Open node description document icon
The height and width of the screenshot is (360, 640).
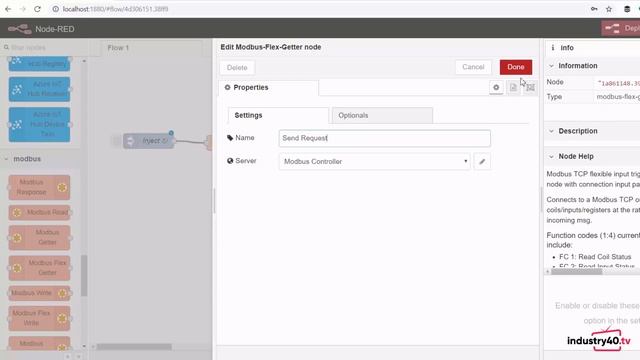click(513, 87)
